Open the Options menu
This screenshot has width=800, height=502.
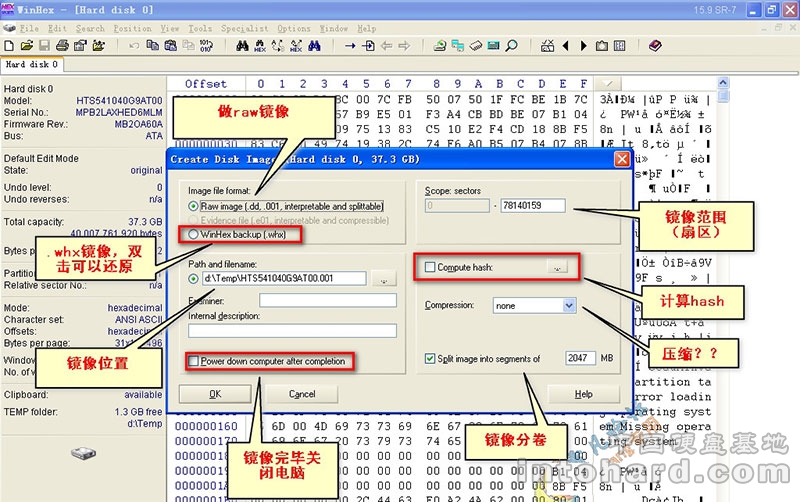pyautogui.click(x=293, y=29)
